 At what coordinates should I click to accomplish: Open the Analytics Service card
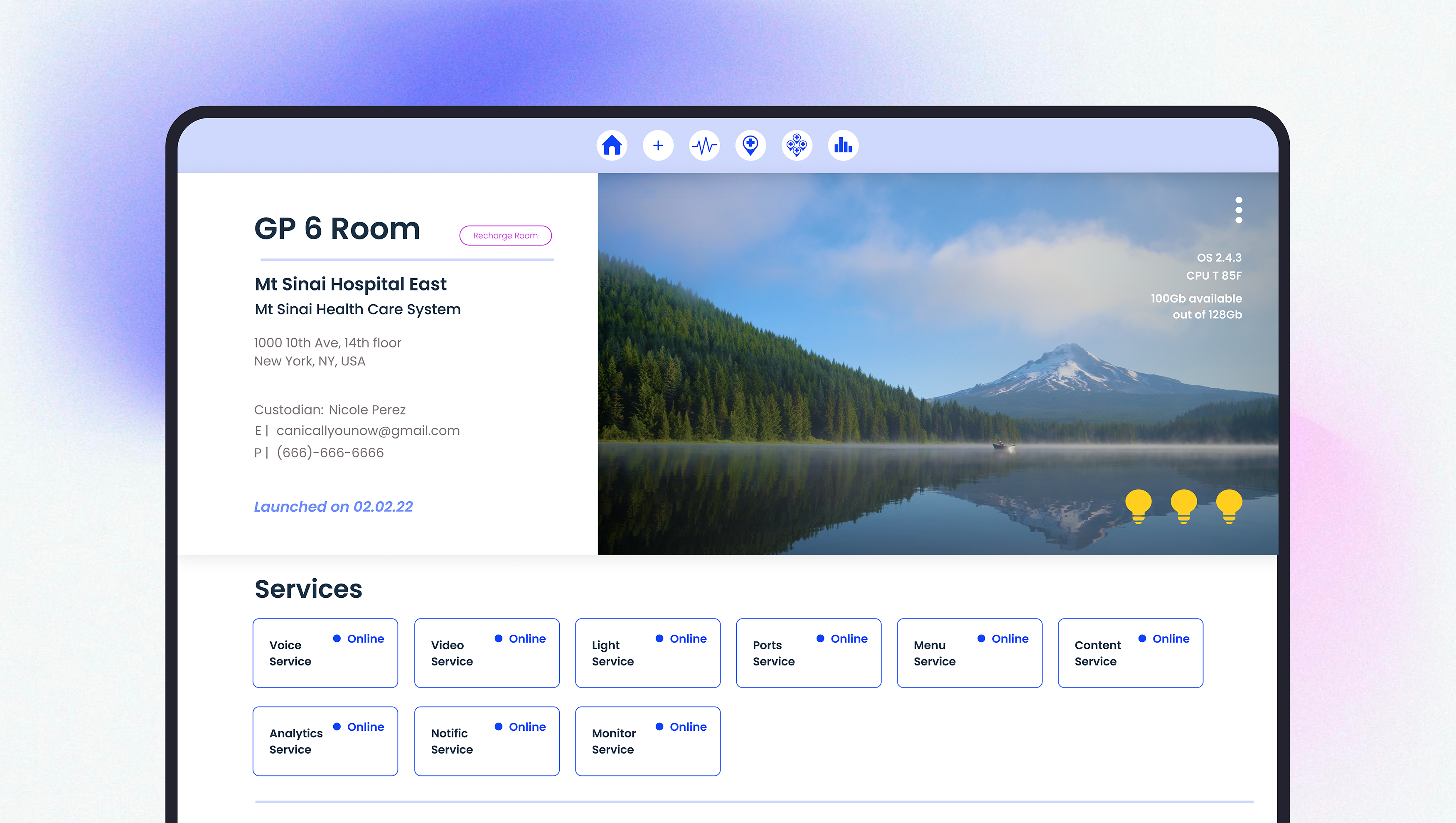click(325, 741)
